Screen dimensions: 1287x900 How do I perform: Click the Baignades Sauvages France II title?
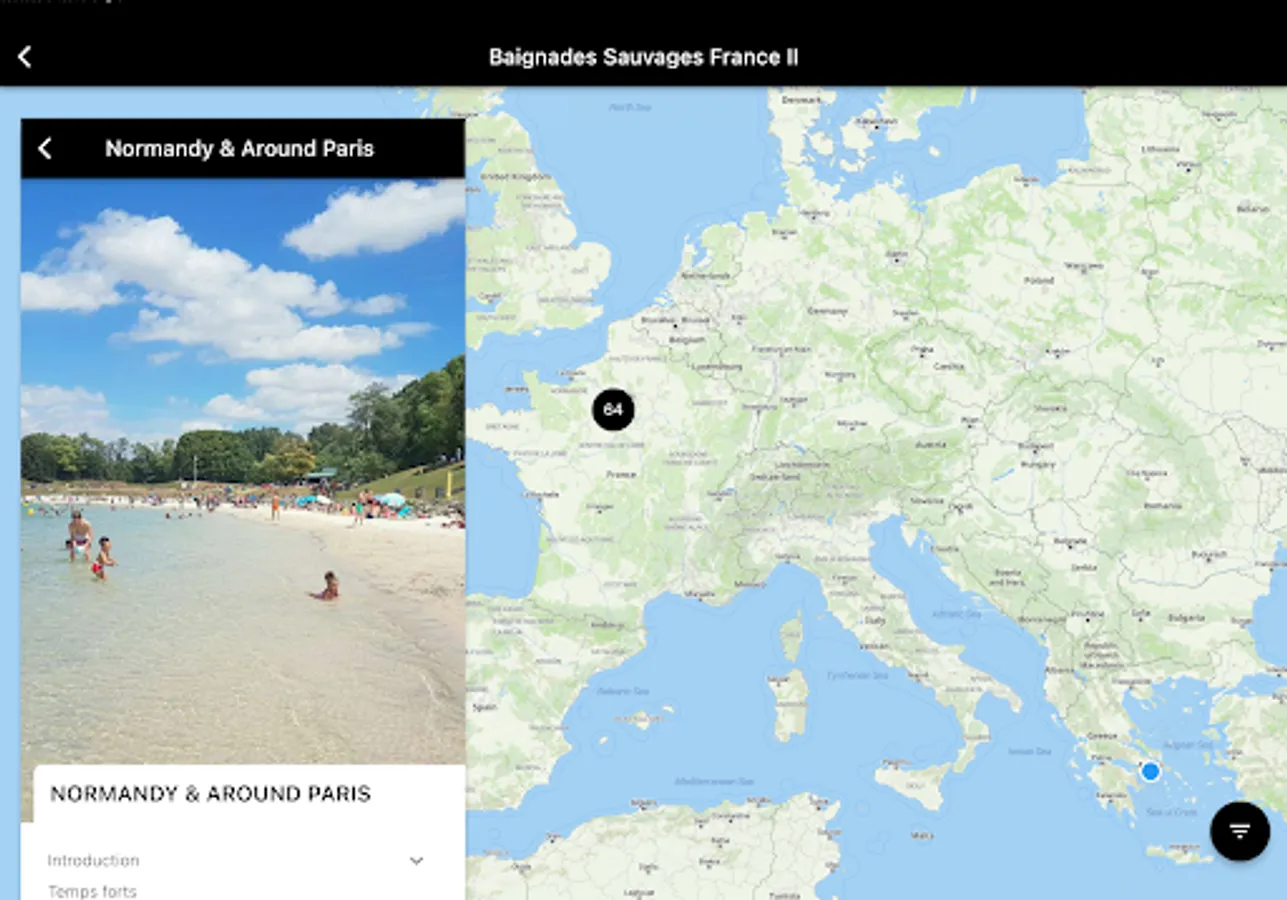click(x=643, y=57)
